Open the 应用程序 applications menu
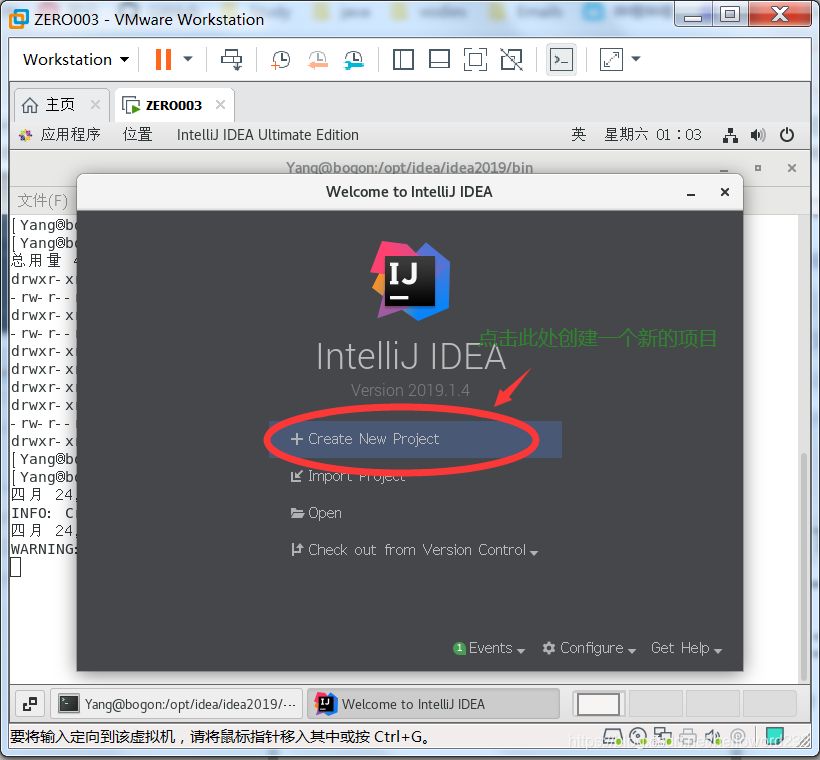820x760 pixels. (59, 135)
